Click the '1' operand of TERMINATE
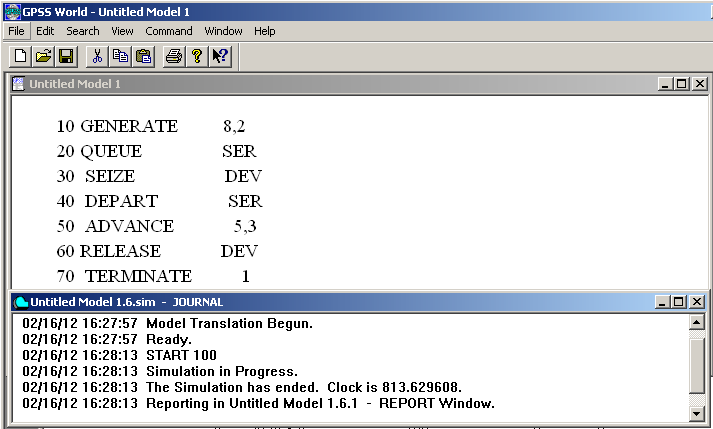The height and width of the screenshot is (429, 713). tap(246, 276)
